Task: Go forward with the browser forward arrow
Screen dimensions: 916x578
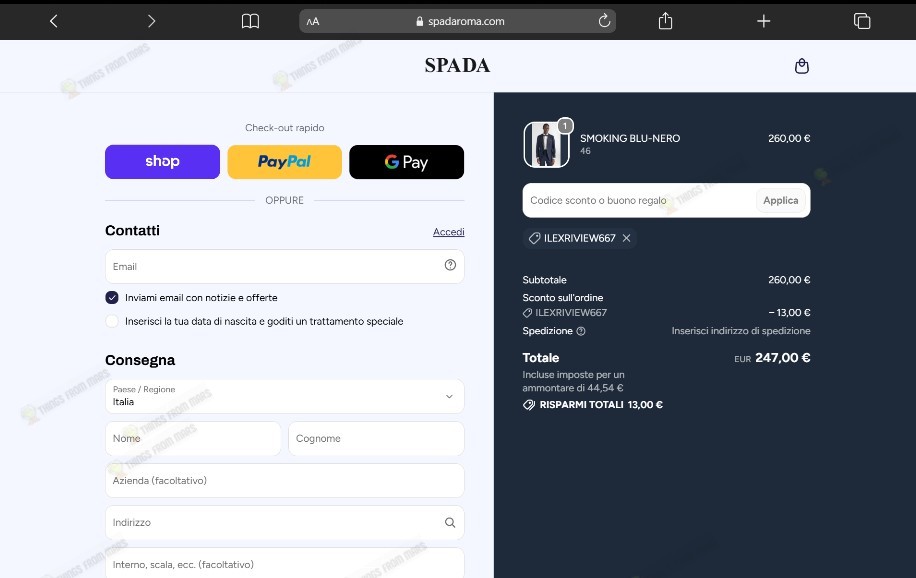Action: click(x=151, y=21)
